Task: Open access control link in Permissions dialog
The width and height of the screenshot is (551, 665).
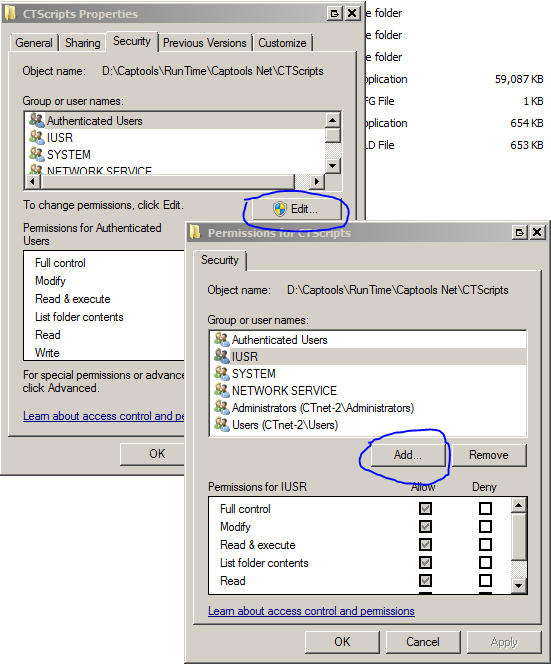Action: pos(311,611)
